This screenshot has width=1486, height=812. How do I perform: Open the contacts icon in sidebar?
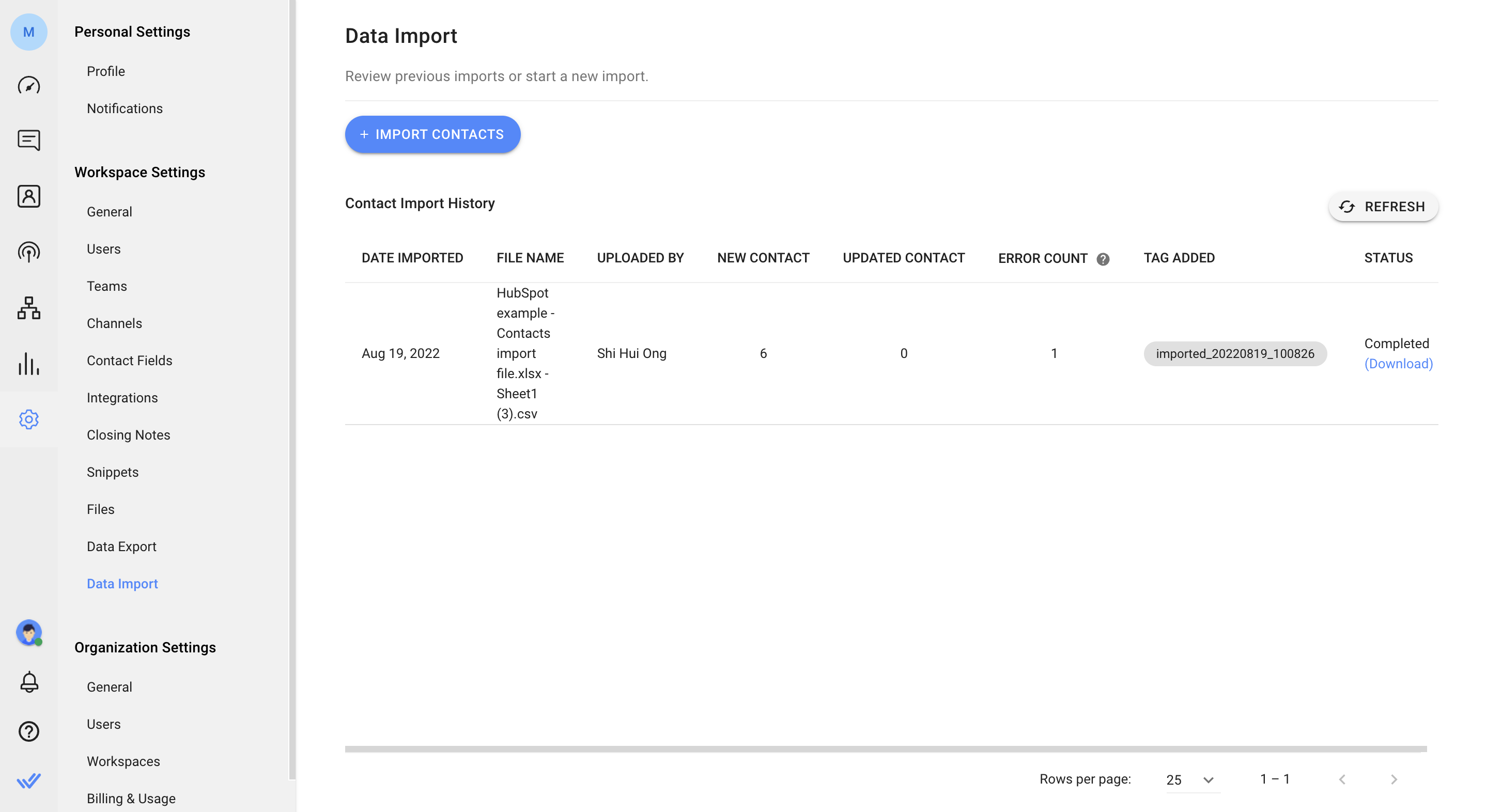pyautogui.click(x=28, y=196)
